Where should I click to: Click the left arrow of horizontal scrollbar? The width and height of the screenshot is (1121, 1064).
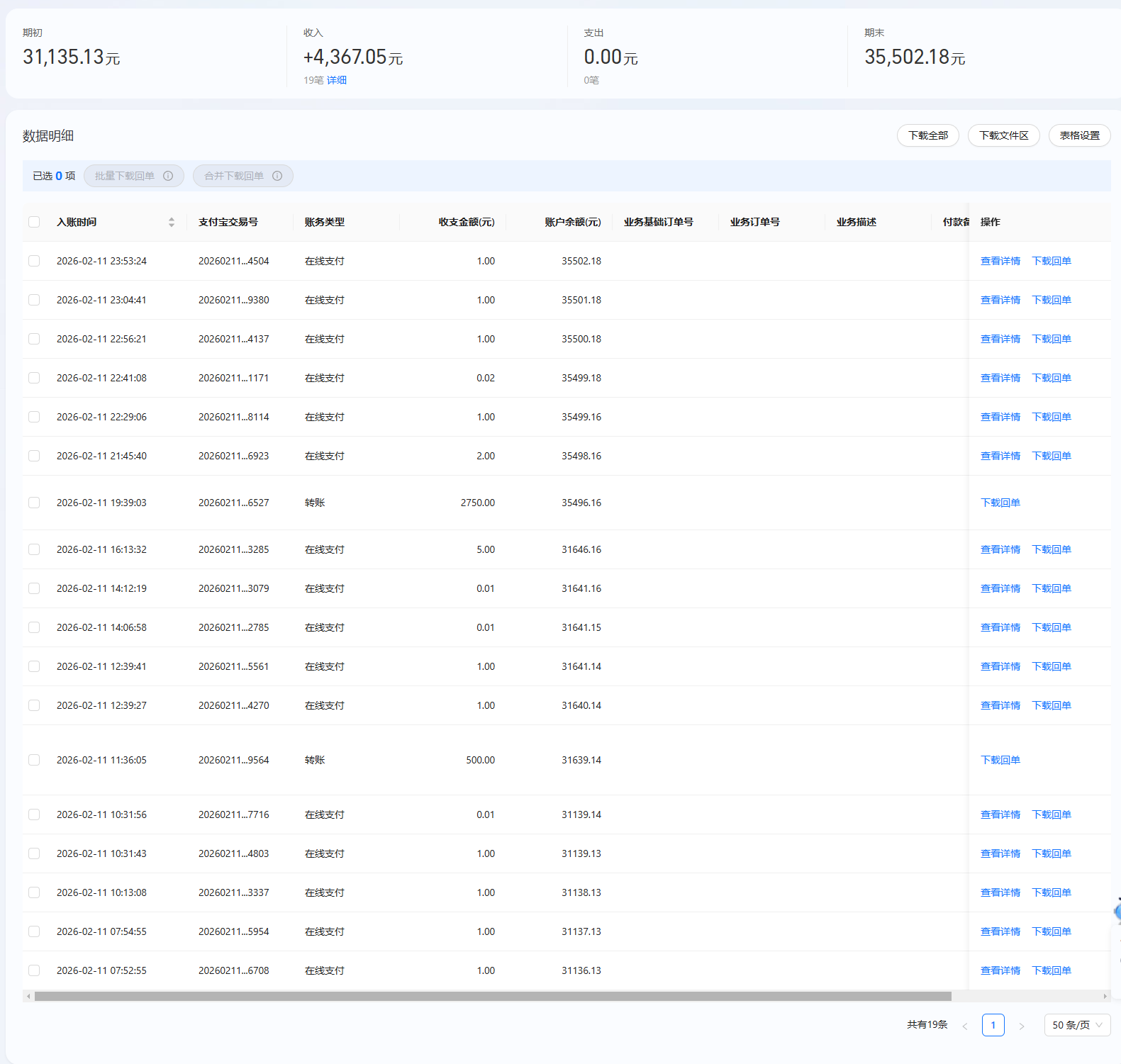tap(28, 996)
